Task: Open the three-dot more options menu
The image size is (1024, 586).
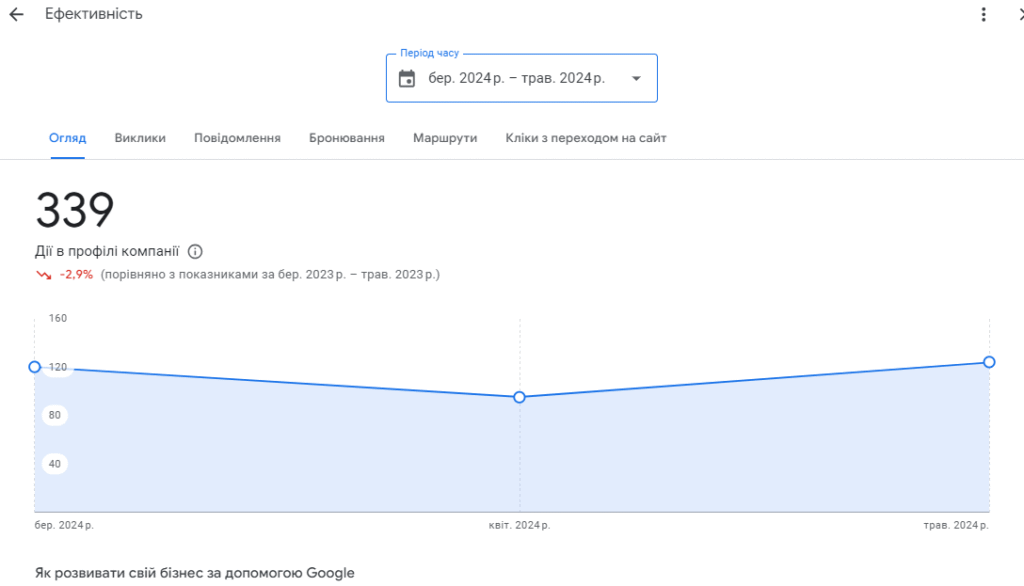Action: [984, 14]
